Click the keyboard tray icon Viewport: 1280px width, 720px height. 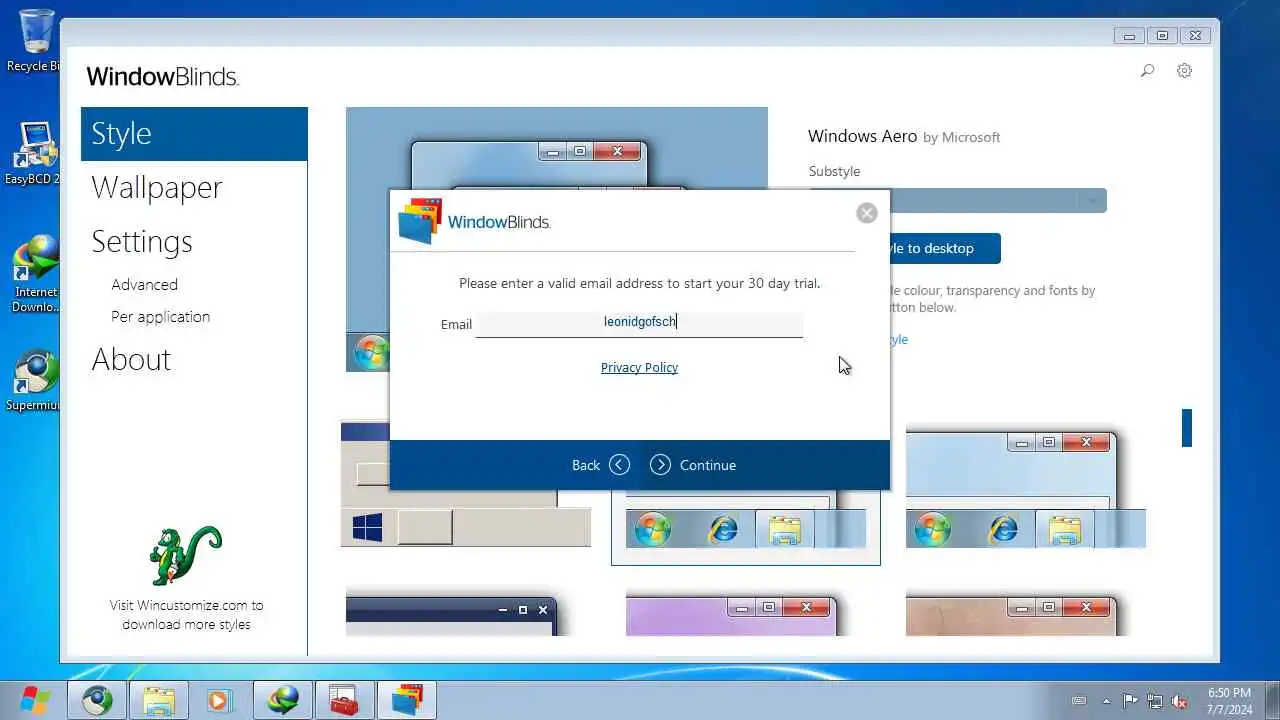[x=1079, y=701]
